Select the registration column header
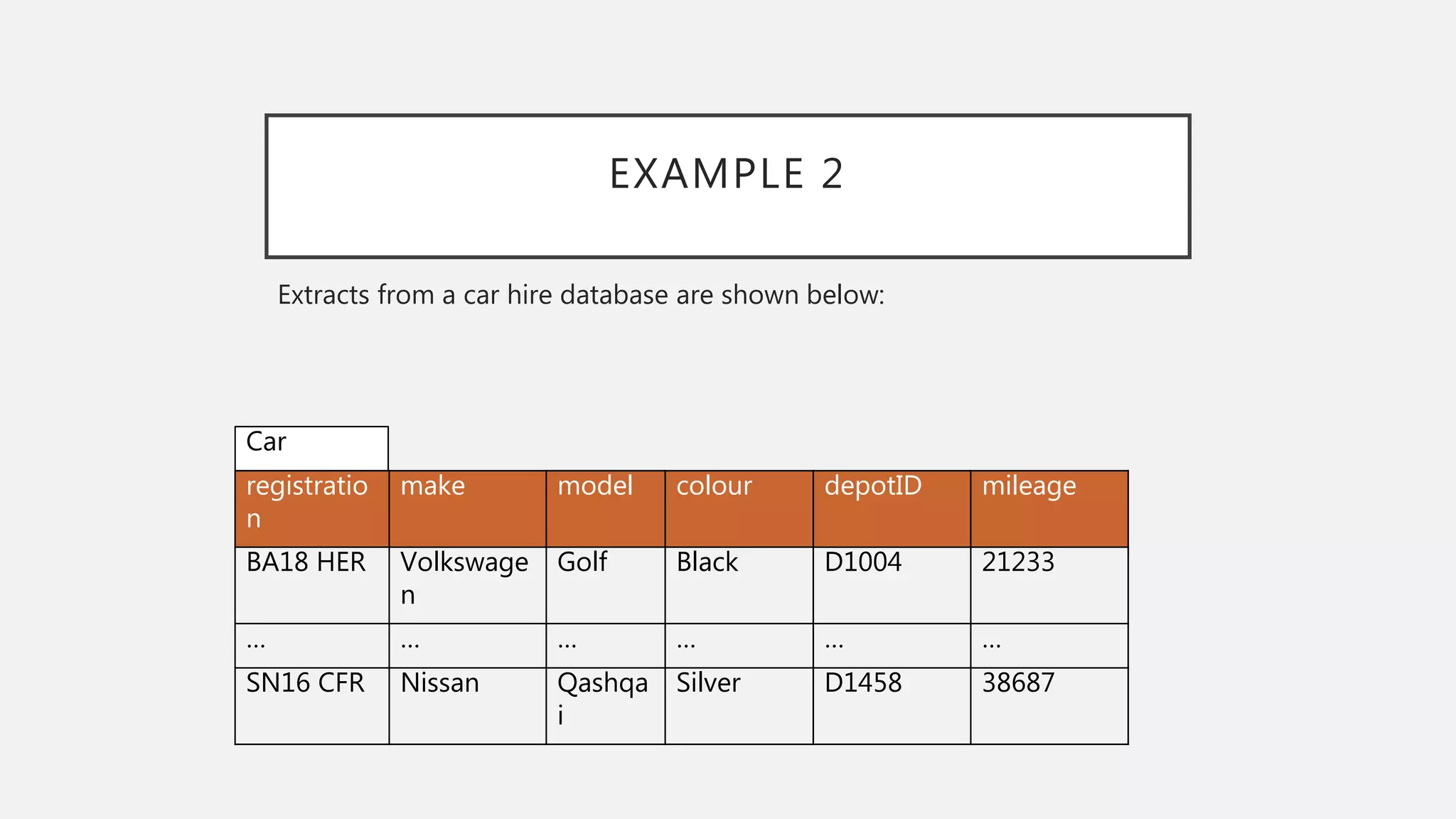The width and height of the screenshot is (1456, 819). click(312, 509)
